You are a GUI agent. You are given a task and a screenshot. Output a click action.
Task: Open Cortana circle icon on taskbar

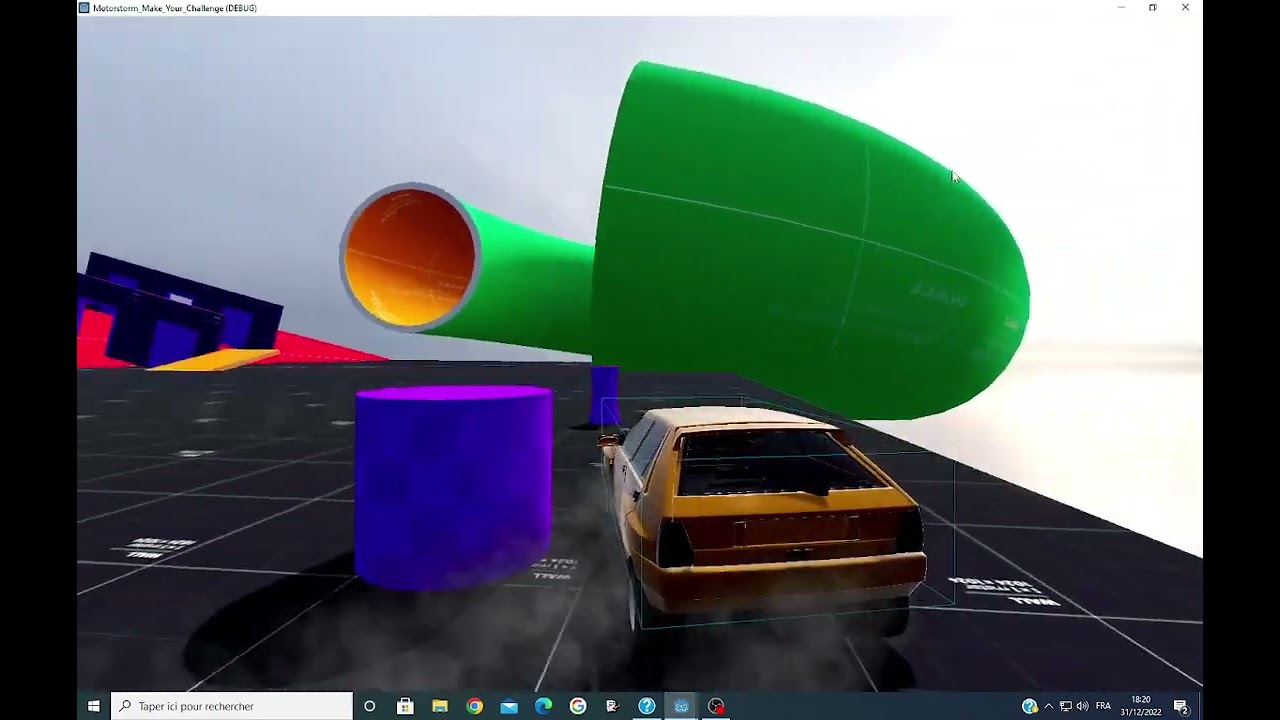point(369,706)
